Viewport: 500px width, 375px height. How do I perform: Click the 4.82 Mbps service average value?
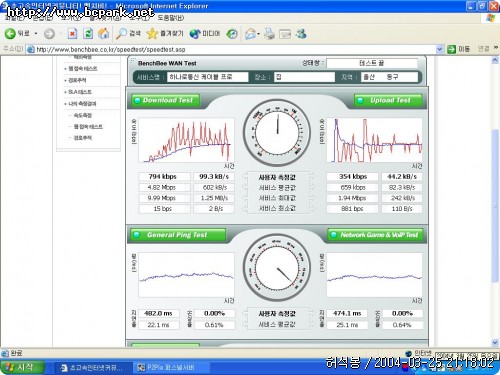pyautogui.click(x=164, y=187)
